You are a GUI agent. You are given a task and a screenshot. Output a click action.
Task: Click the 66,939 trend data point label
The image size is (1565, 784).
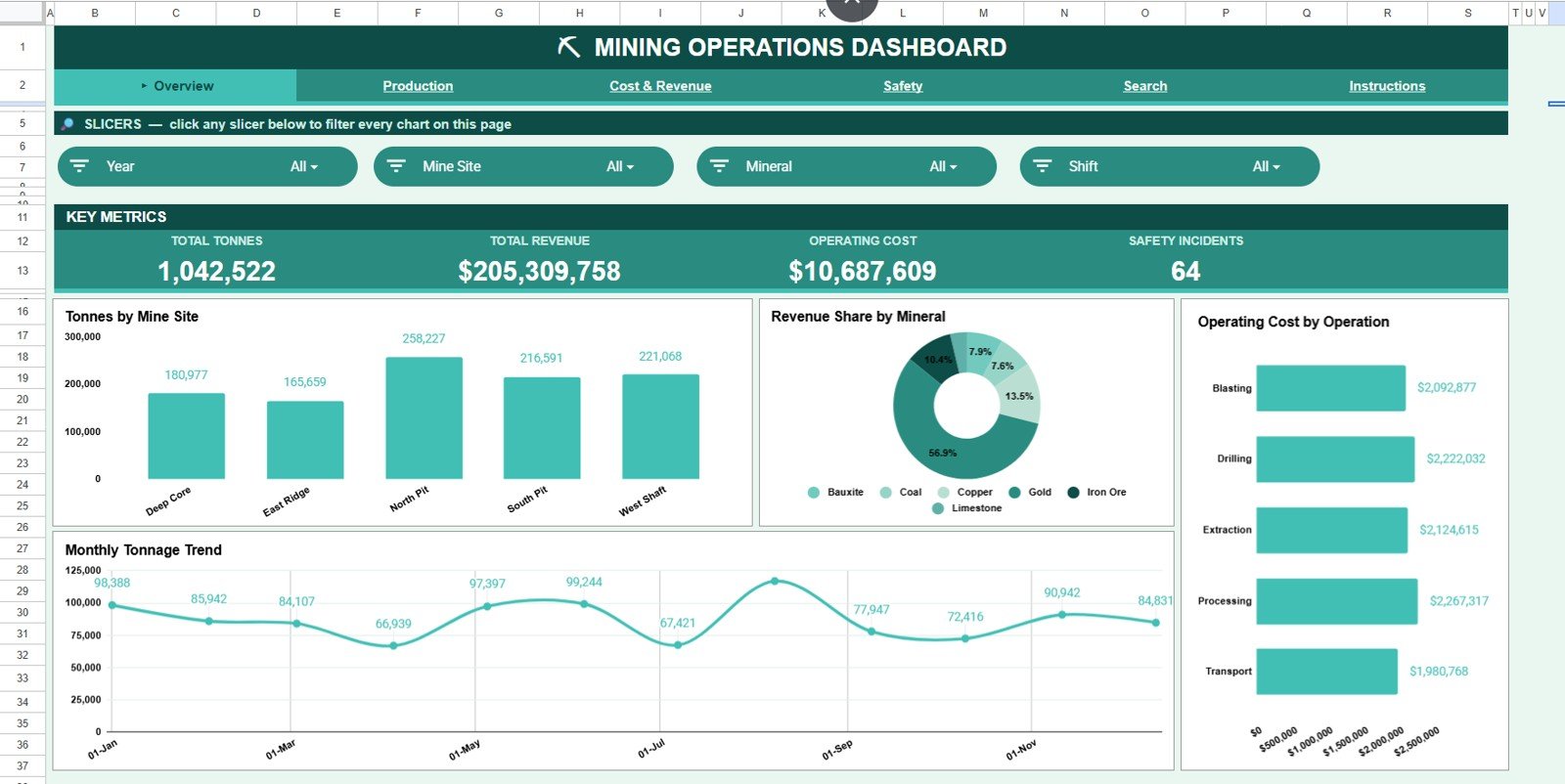click(x=393, y=624)
